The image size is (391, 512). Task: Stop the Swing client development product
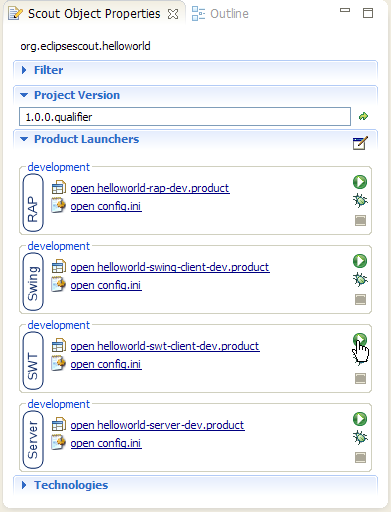point(360,299)
